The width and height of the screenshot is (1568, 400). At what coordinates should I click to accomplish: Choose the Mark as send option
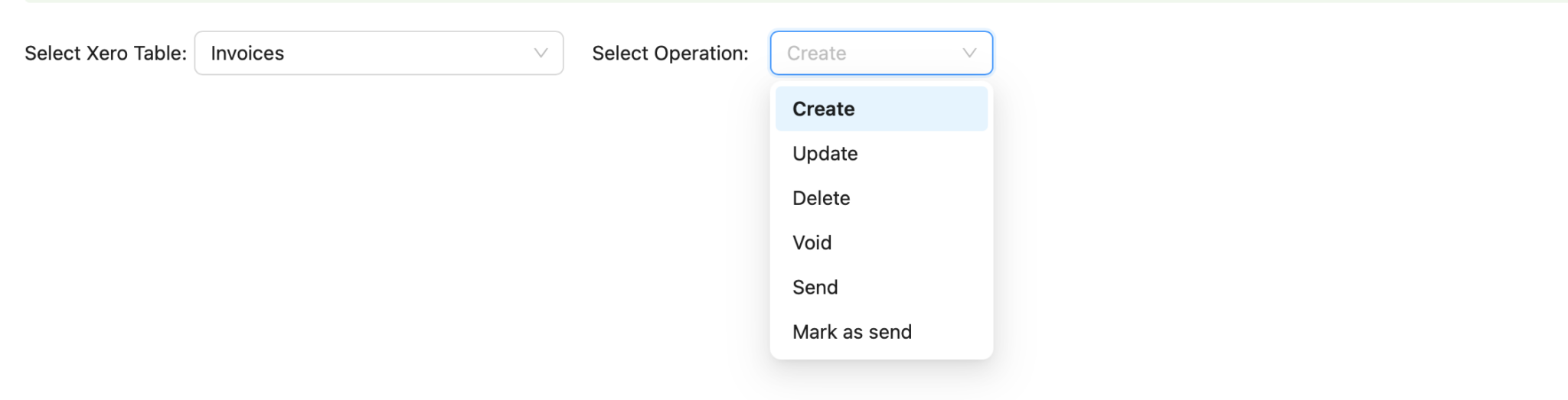click(x=881, y=332)
